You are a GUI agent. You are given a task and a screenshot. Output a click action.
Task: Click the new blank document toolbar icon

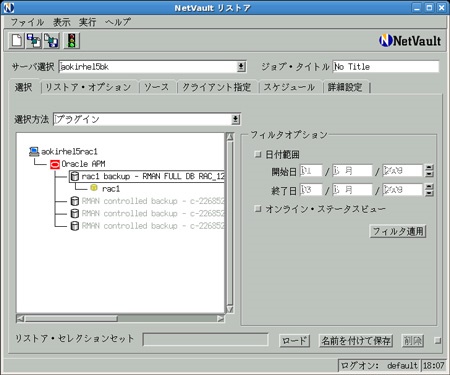click(x=17, y=41)
